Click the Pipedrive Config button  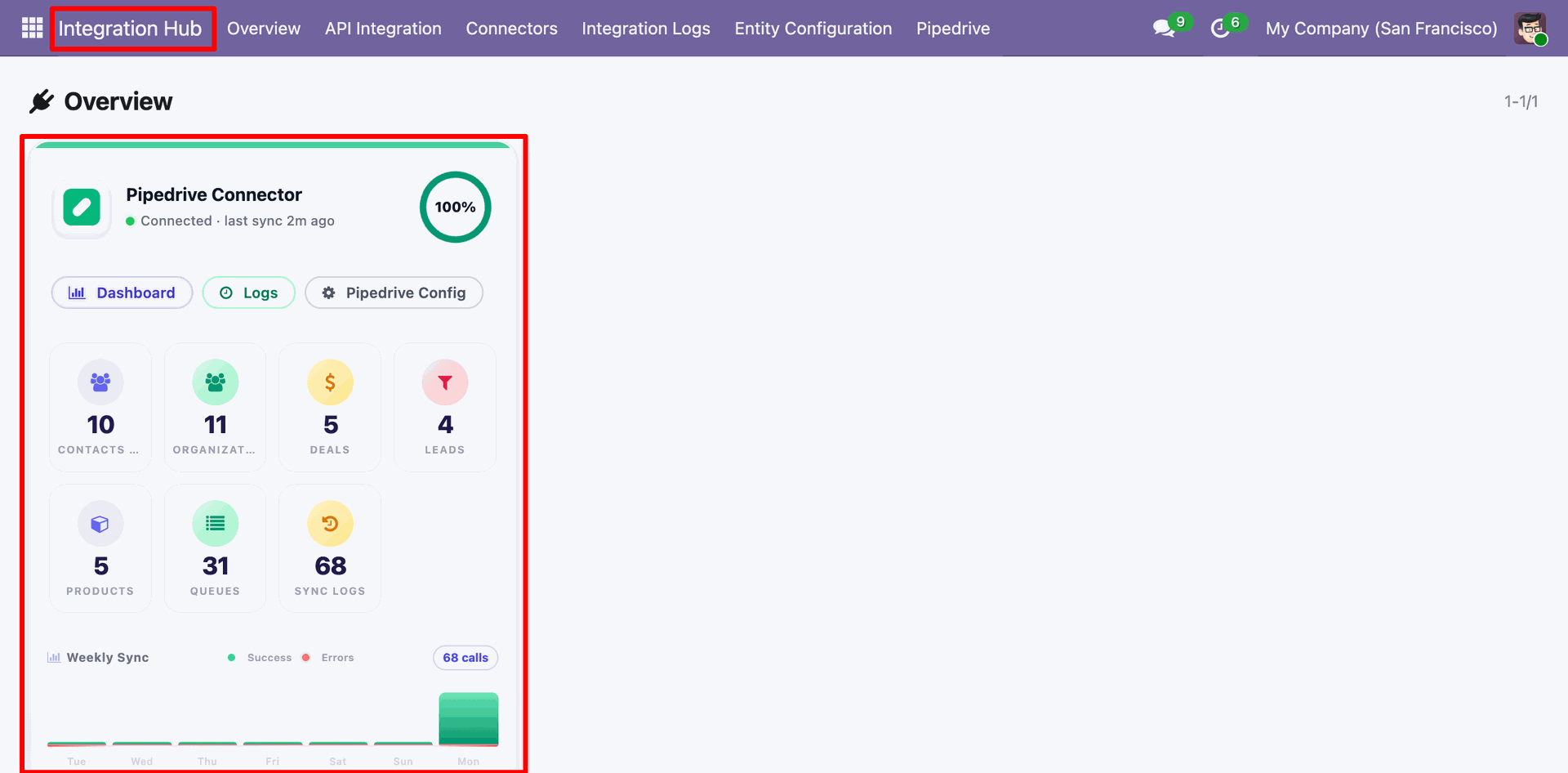394,293
